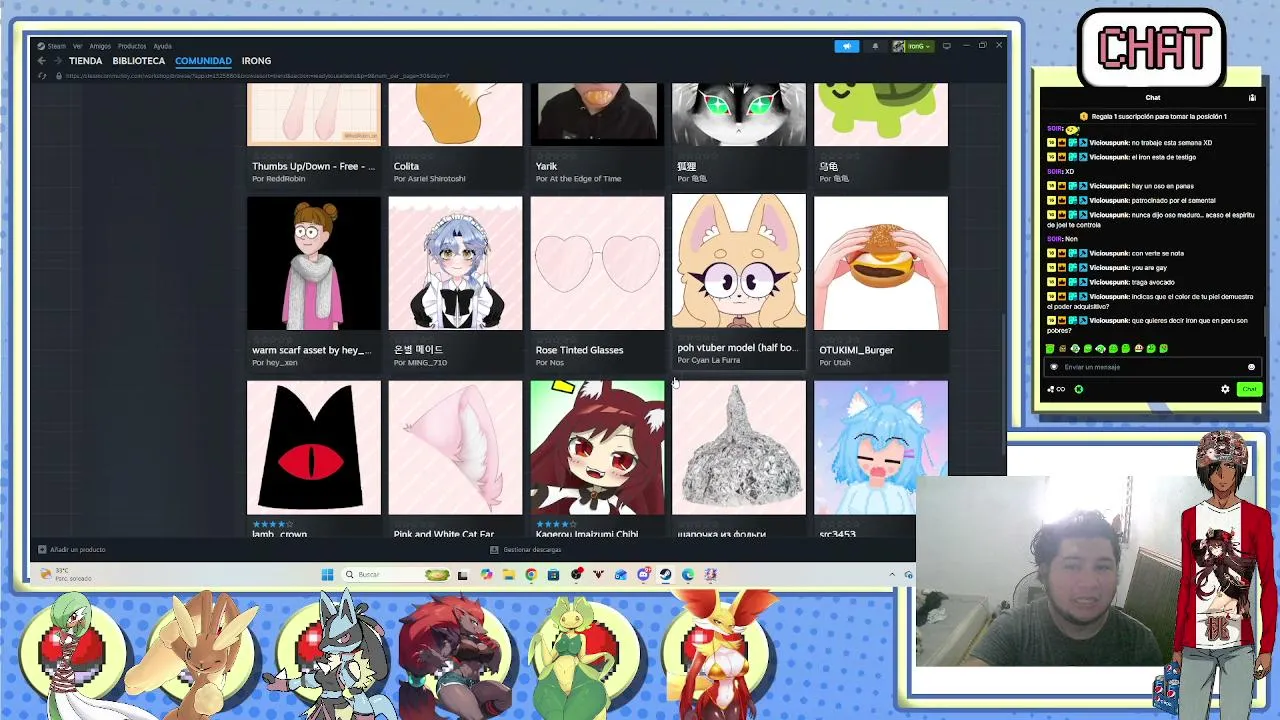
Task: Open the Pink and White Cat Ear thumbnail
Action: (x=455, y=447)
